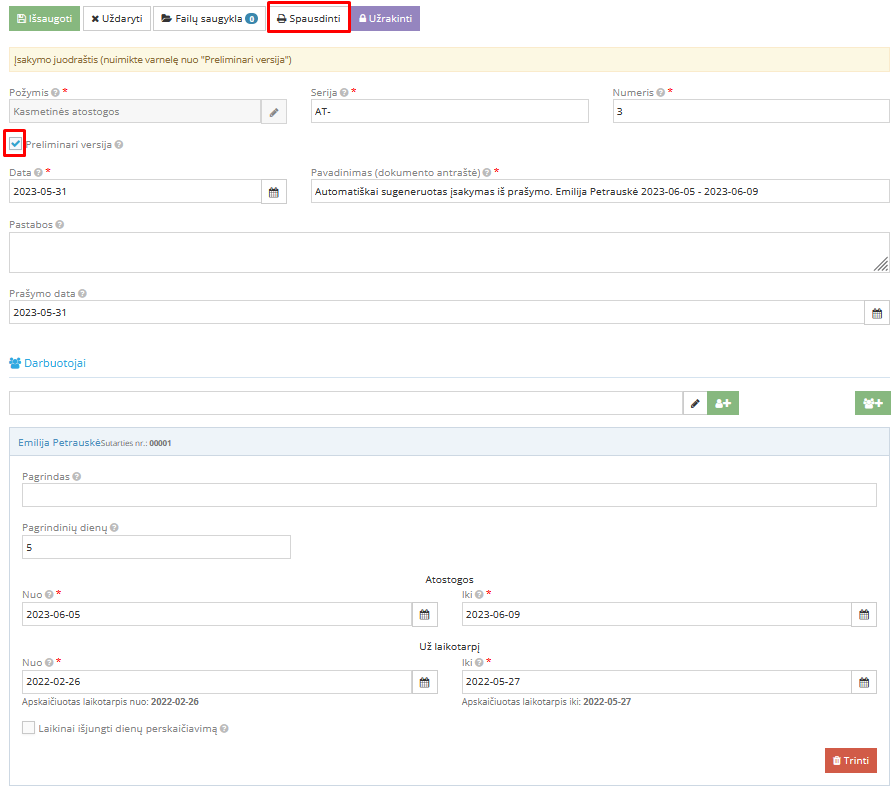Click Spausdinti to print the order
The image size is (896, 790).
point(308,19)
